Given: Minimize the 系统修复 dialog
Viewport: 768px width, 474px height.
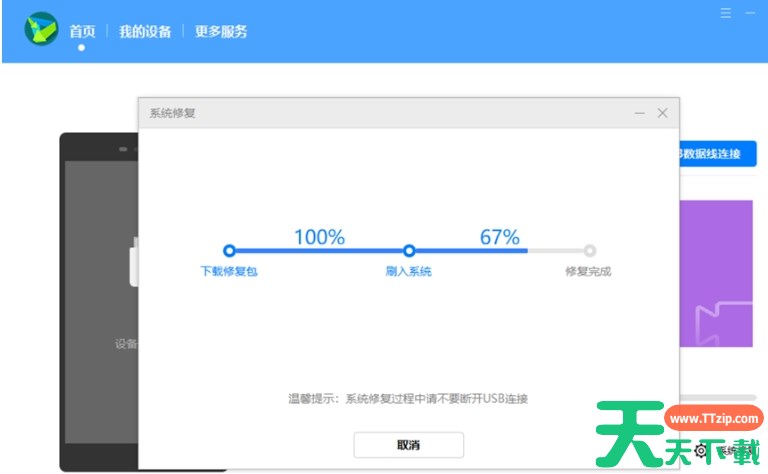Looking at the screenshot, I should point(639,114).
